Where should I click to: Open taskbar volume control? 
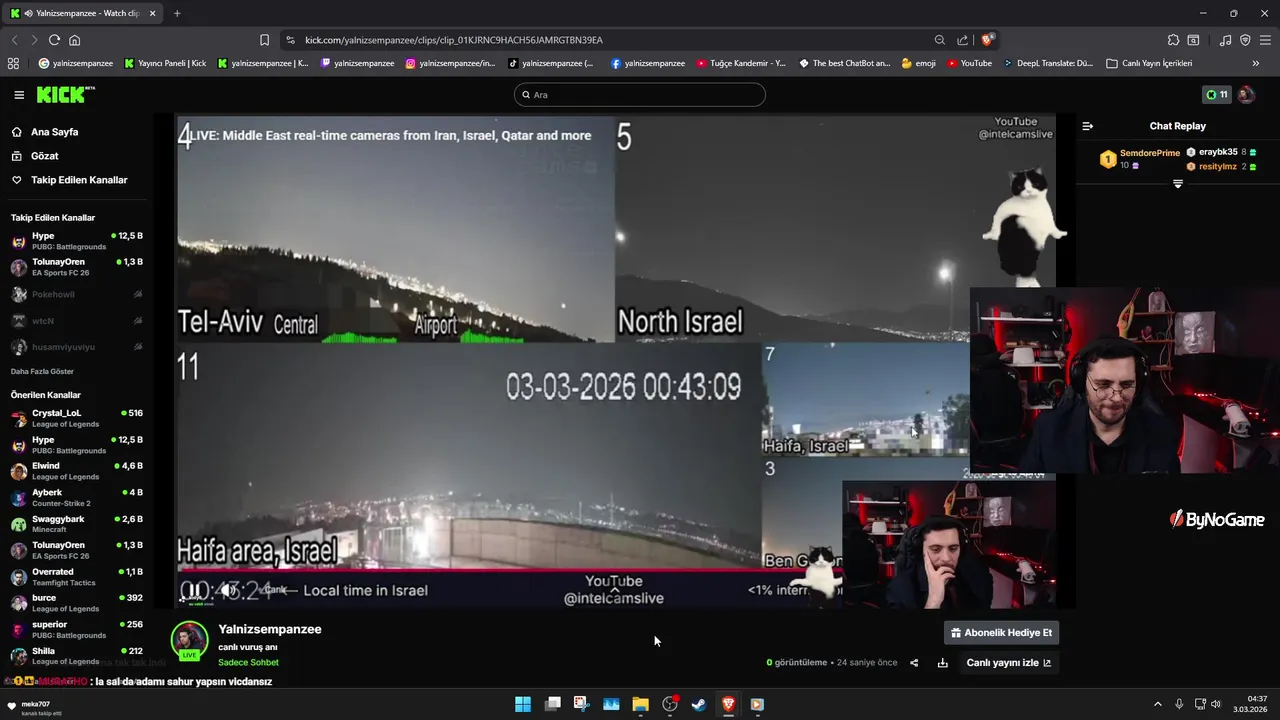[x=1216, y=704]
